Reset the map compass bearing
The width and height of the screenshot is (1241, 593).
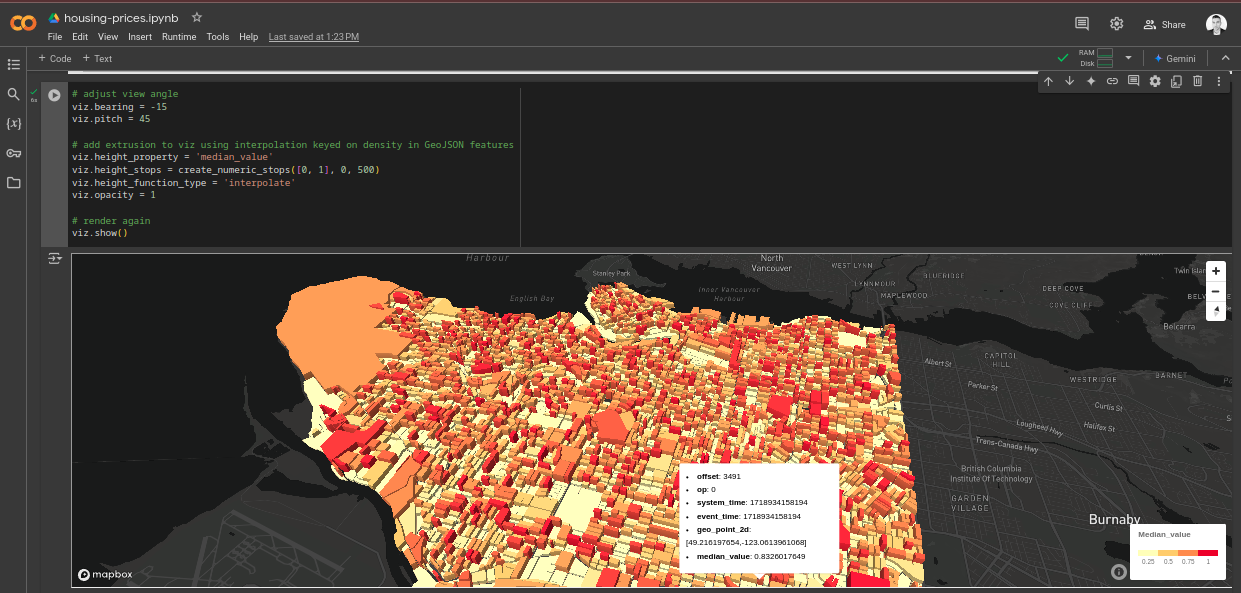pos(1215,311)
